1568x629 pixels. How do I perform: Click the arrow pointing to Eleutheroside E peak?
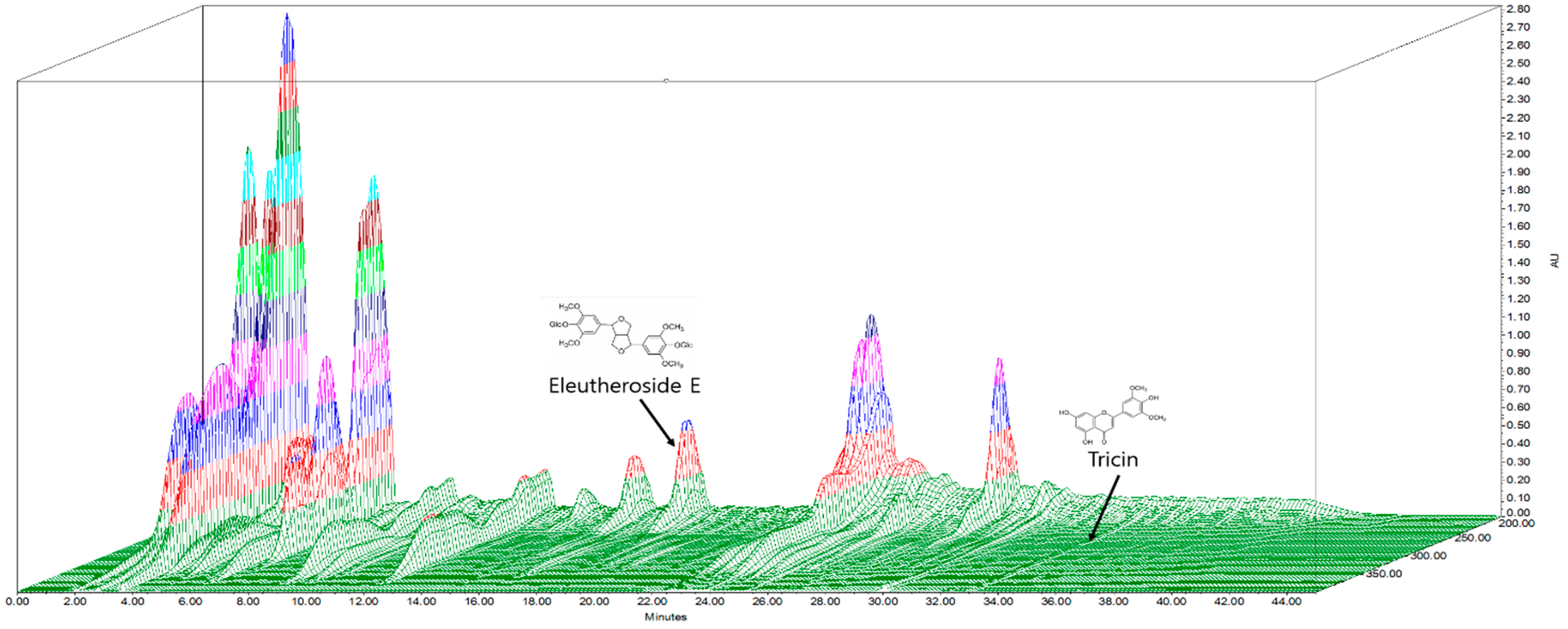(x=657, y=423)
